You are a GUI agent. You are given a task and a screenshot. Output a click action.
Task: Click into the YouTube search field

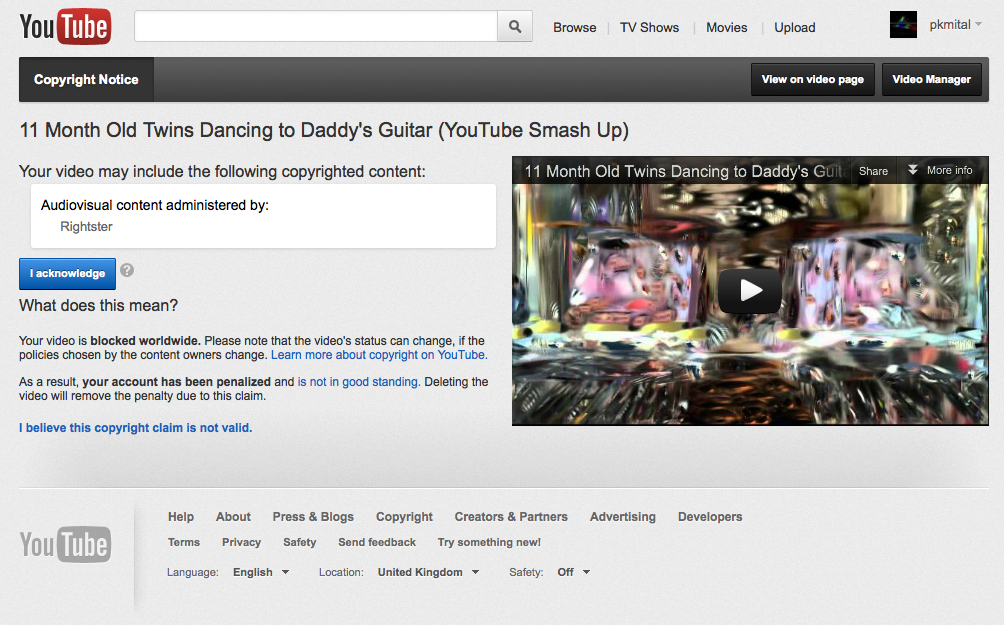pyautogui.click(x=315, y=27)
